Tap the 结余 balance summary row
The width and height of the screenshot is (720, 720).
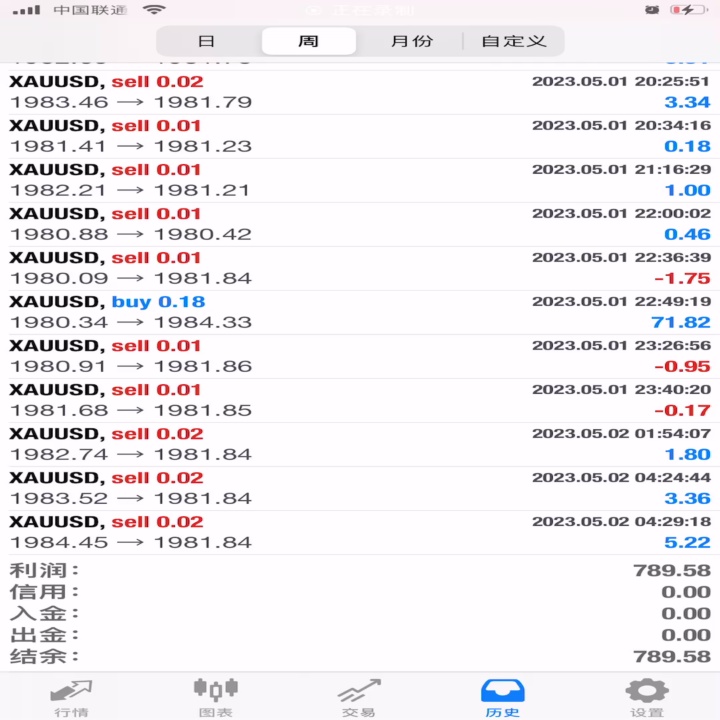[x=360, y=657]
